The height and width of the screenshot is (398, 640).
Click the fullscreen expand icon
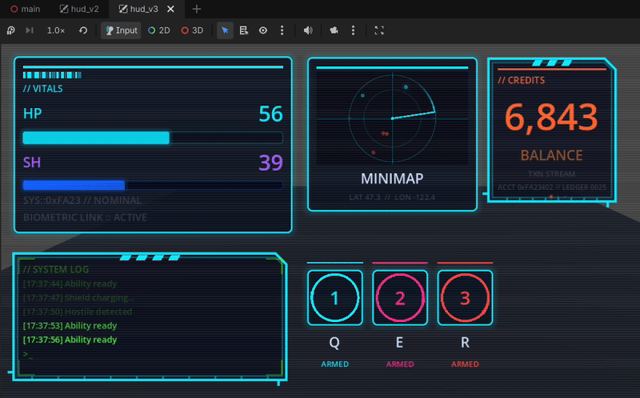379,30
